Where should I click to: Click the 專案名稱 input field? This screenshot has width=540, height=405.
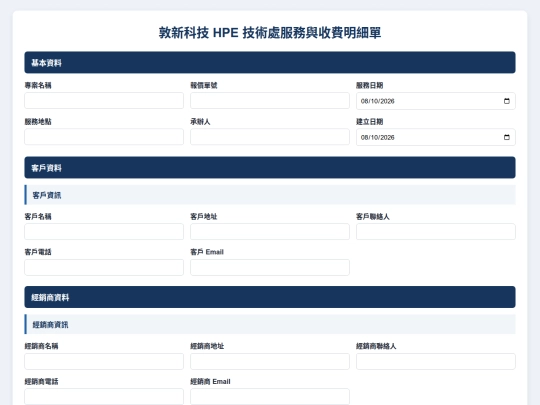click(x=104, y=101)
